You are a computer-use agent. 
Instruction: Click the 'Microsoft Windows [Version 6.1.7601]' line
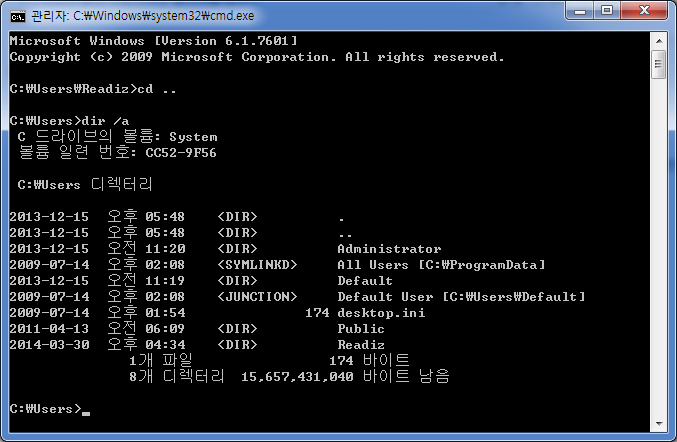(154, 41)
